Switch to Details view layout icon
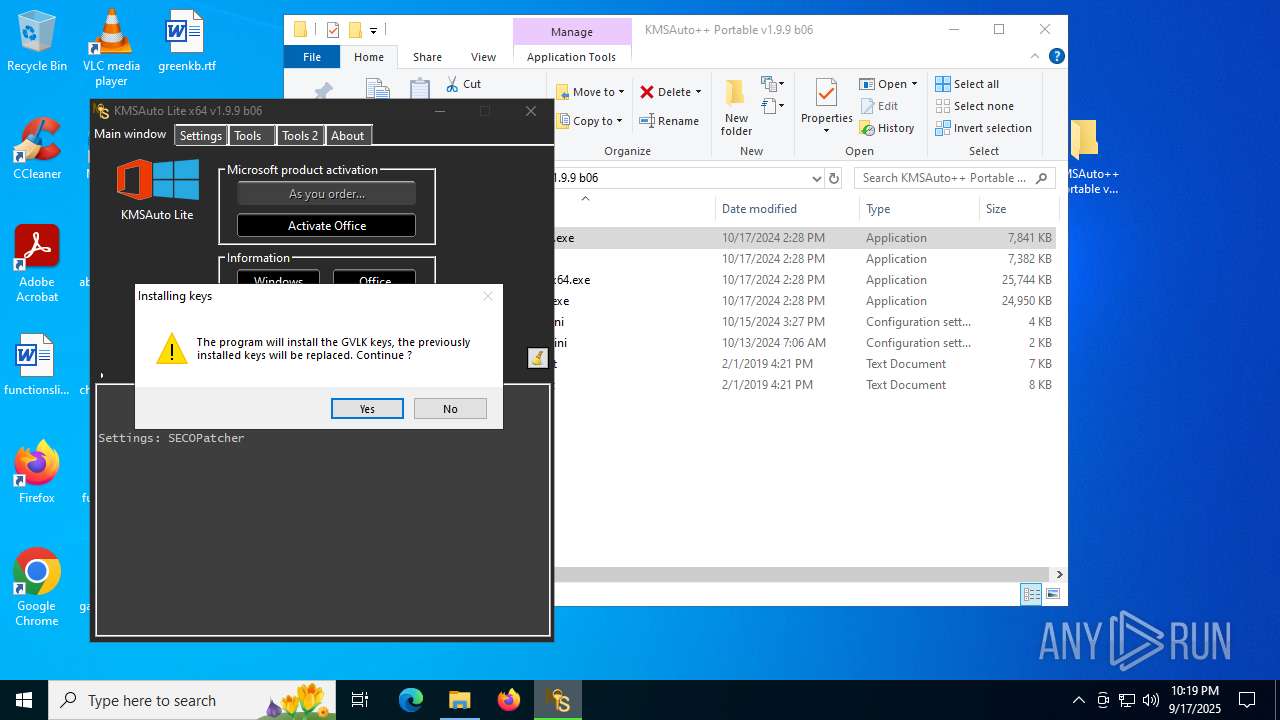 point(1031,595)
